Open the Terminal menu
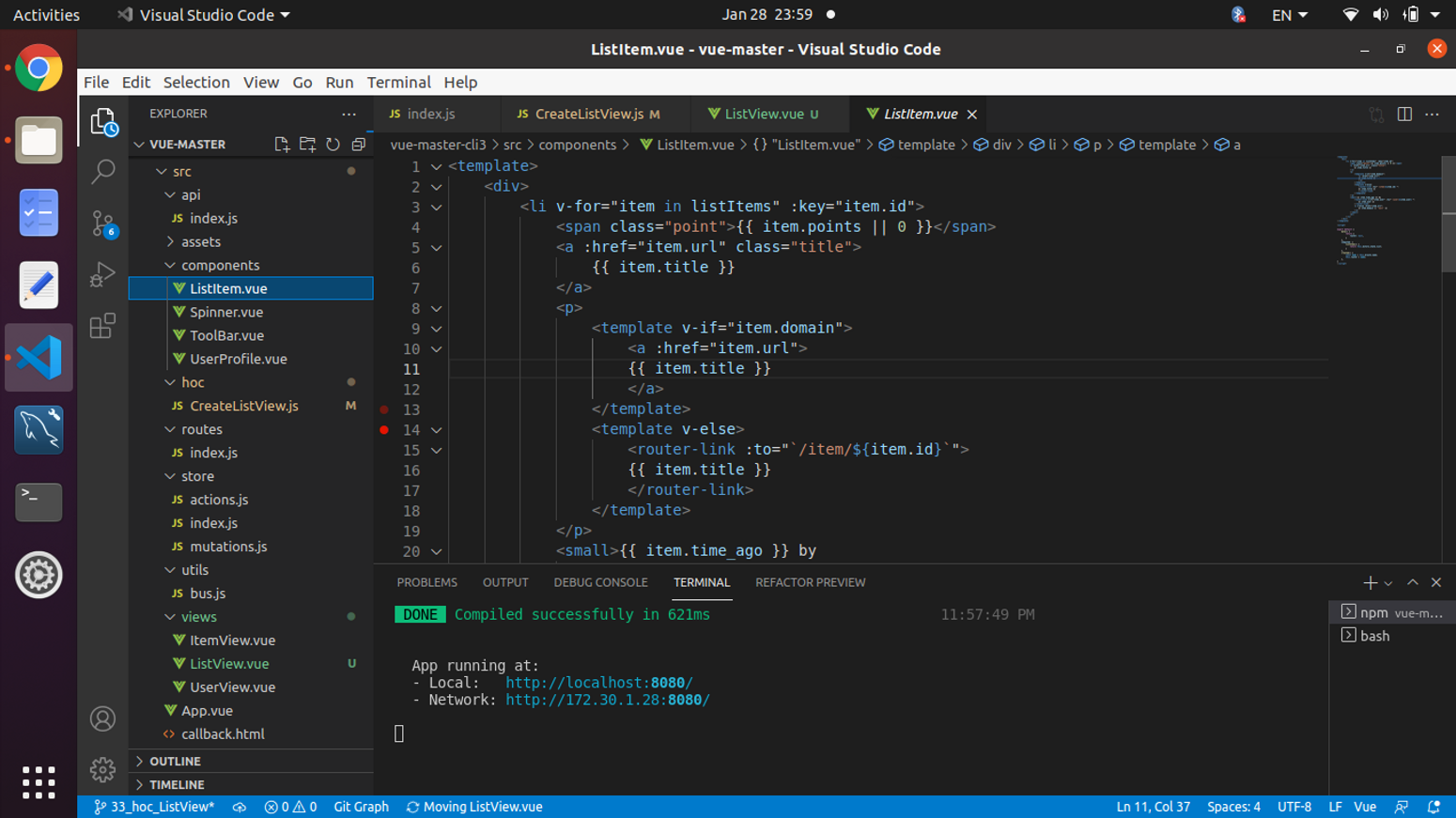Image resolution: width=1456 pixels, height=818 pixels. [398, 82]
